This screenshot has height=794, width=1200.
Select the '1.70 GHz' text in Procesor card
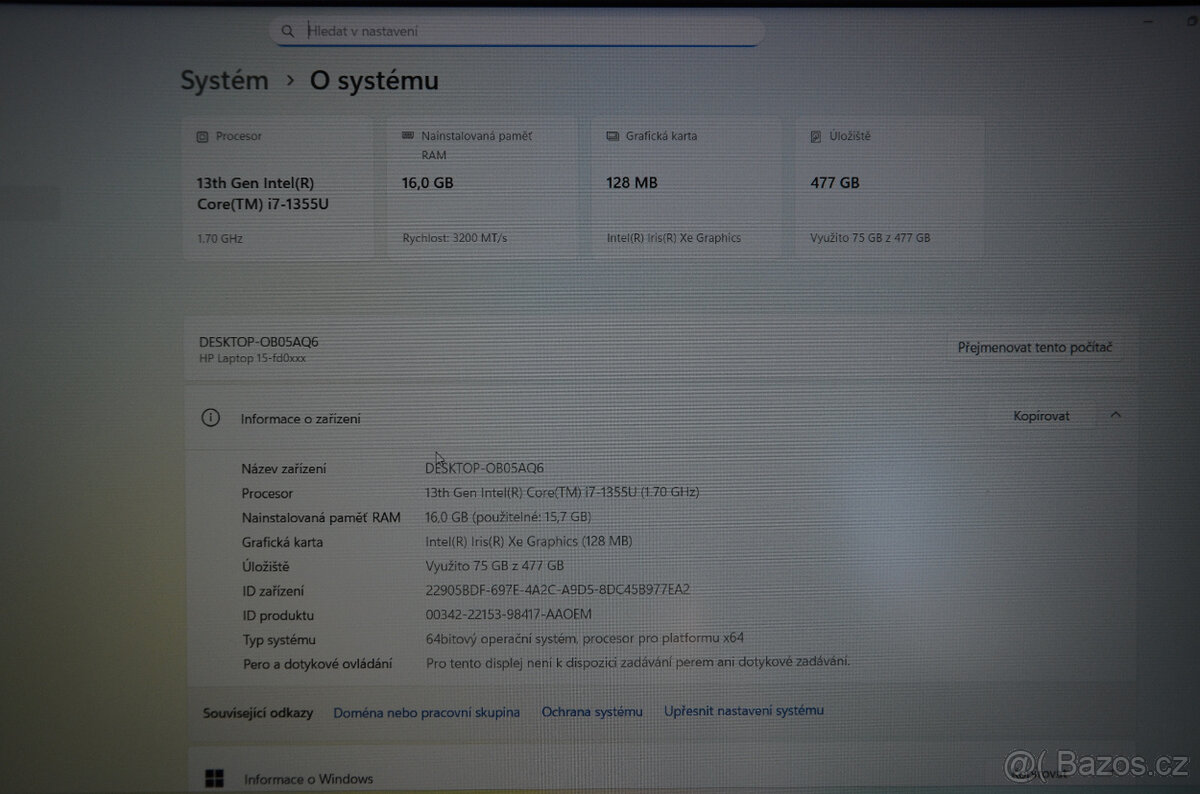click(220, 239)
